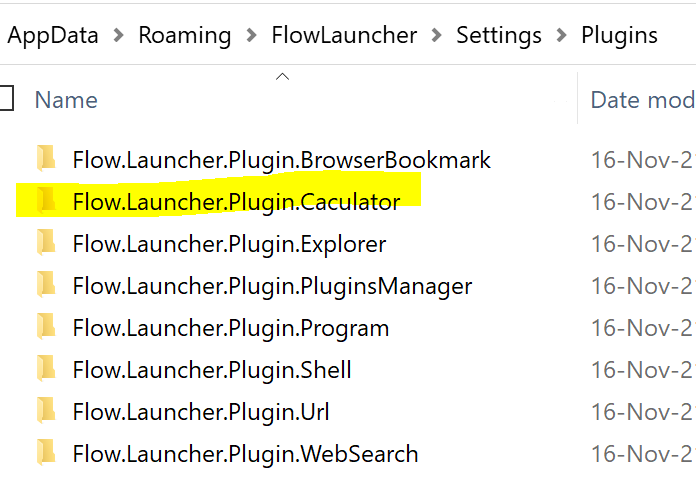Screen dimensions: 696x492
Task: Click the date of the PluginsManager row
Action: point(643,286)
